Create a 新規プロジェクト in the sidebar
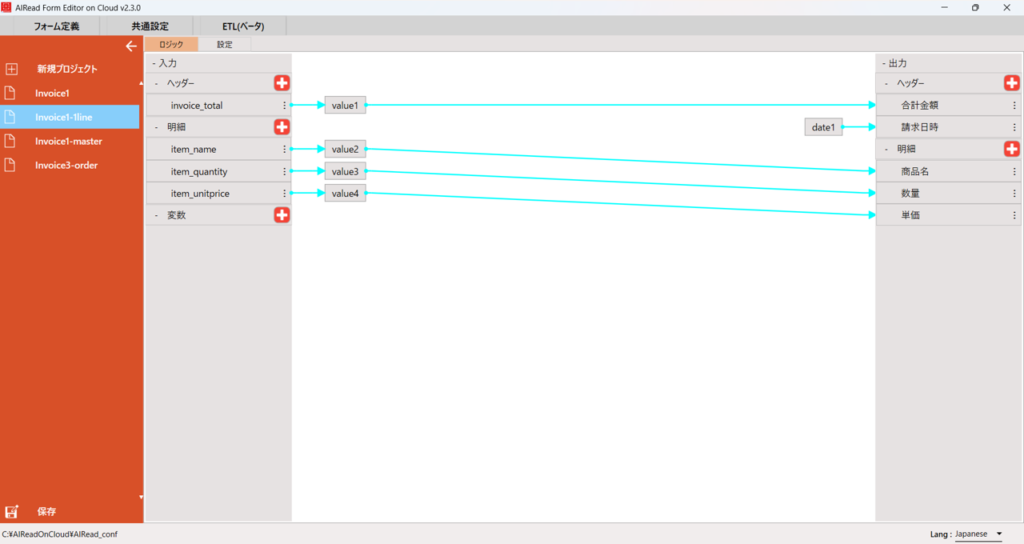 [x=66, y=69]
